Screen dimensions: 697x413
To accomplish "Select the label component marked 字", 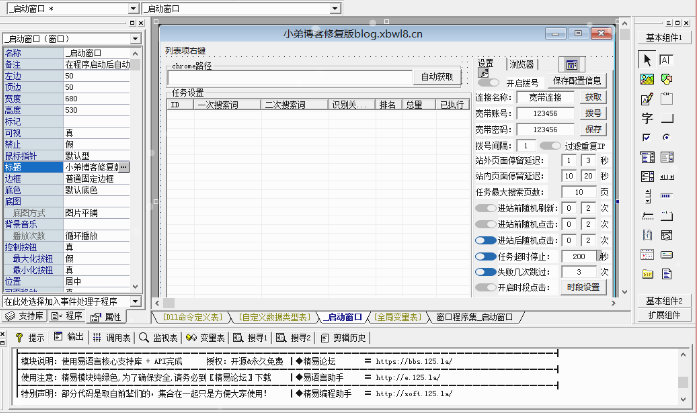I will [647, 118].
